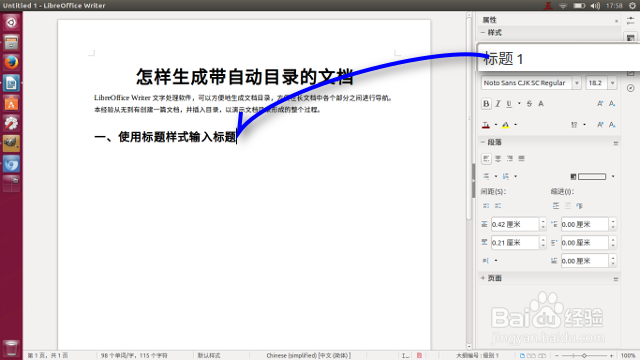This screenshot has height=360, width=640.
Task: Open font name dropdown arrow
Action: (x=577, y=83)
